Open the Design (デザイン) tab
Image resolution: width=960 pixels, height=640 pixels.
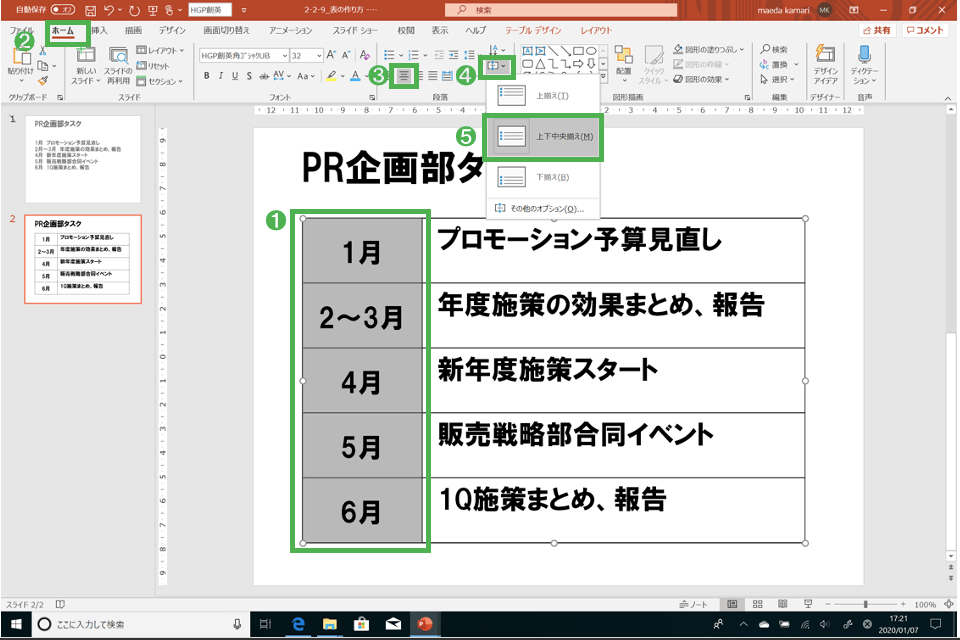pyautogui.click(x=172, y=30)
